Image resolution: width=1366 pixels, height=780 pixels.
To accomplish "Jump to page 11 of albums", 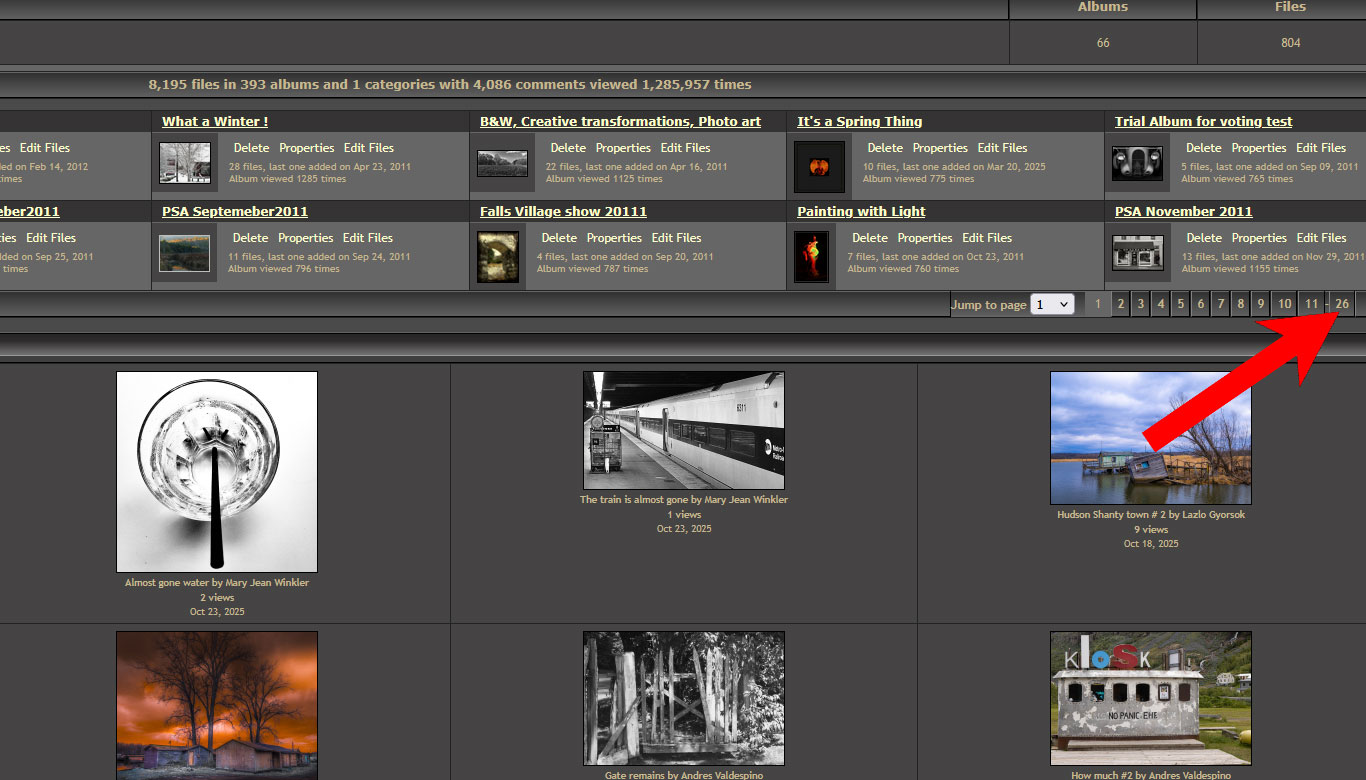I will [x=1311, y=304].
